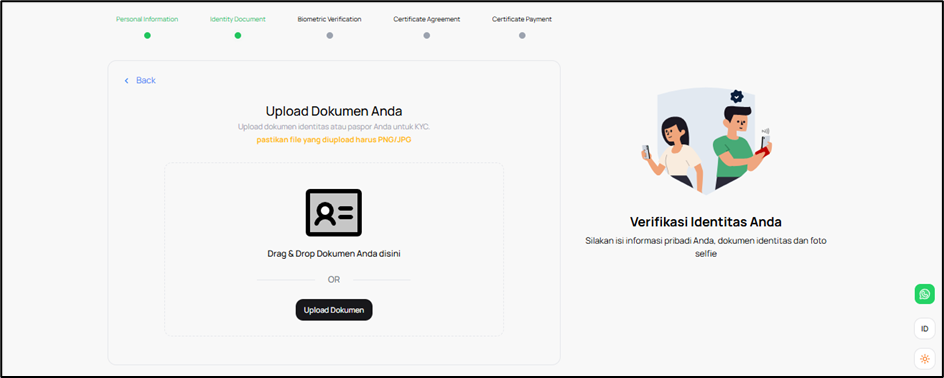Switch language with the ID button
Image resolution: width=944 pixels, height=378 pixels.
click(924, 329)
